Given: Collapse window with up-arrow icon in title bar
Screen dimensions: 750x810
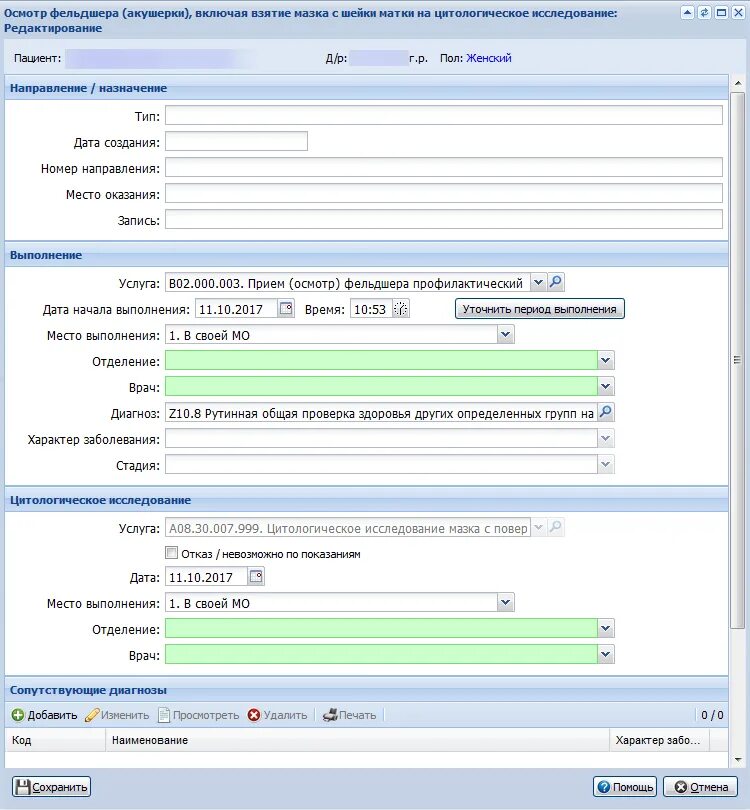Looking at the screenshot, I should pyautogui.click(x=687, y=12).
